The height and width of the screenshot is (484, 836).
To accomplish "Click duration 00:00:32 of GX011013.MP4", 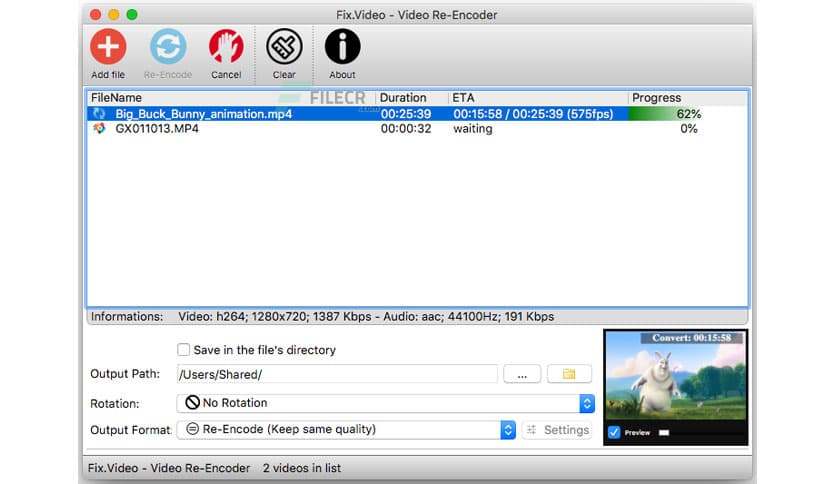I will (406, 128).
